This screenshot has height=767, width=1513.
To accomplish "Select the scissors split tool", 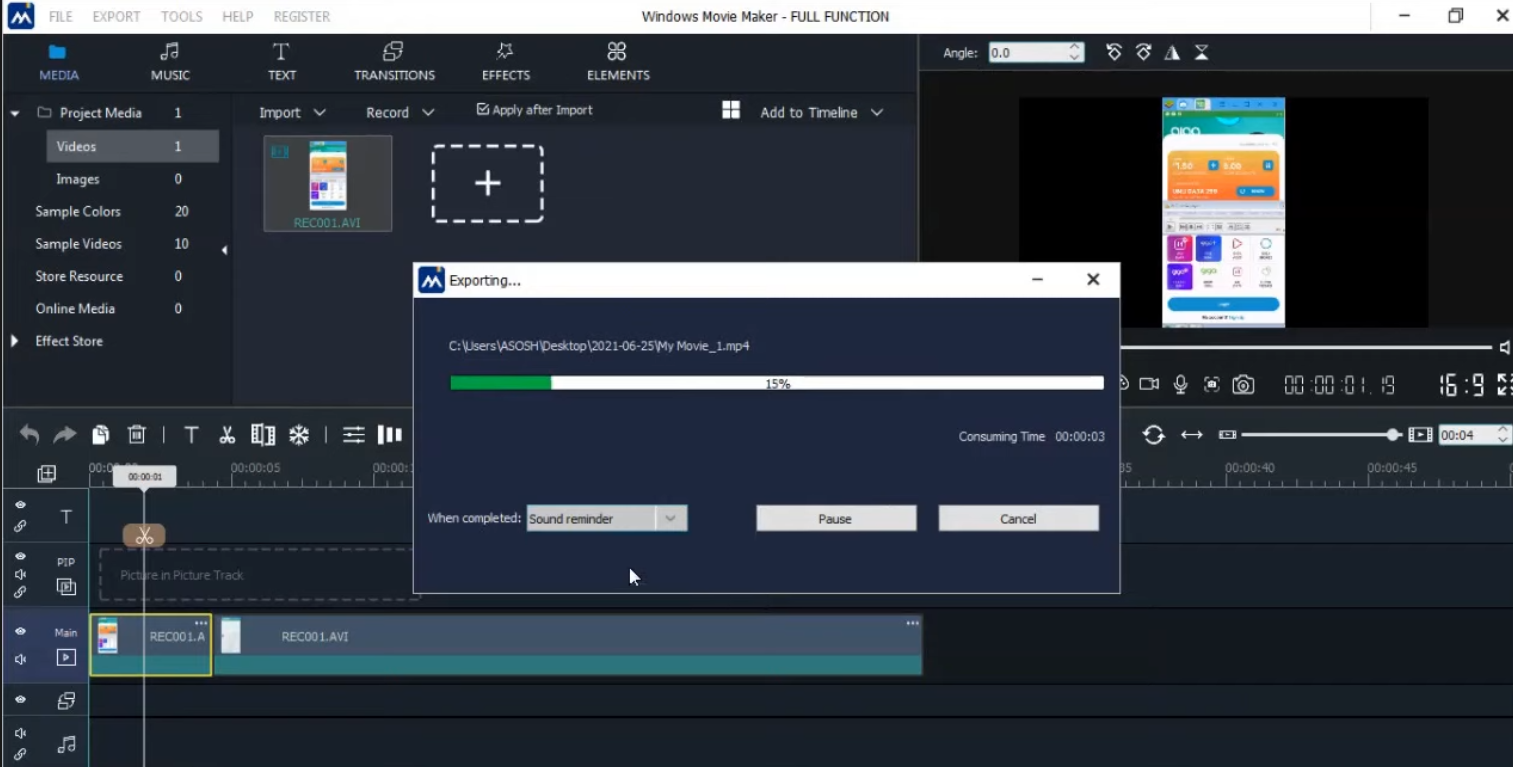I will point(227,435).
